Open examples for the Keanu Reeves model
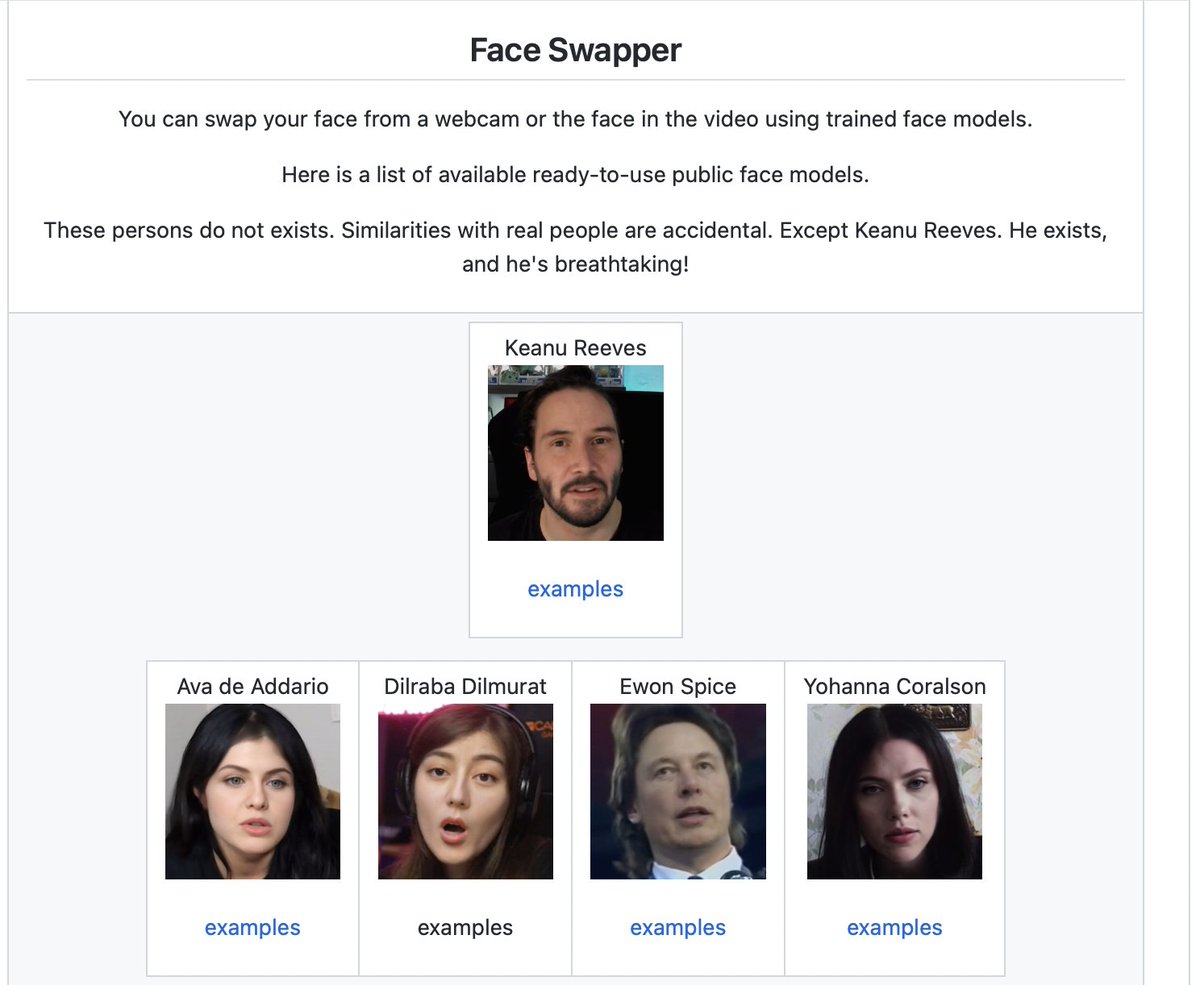This screenshot has height=985, width=1200. coord(575,589)
